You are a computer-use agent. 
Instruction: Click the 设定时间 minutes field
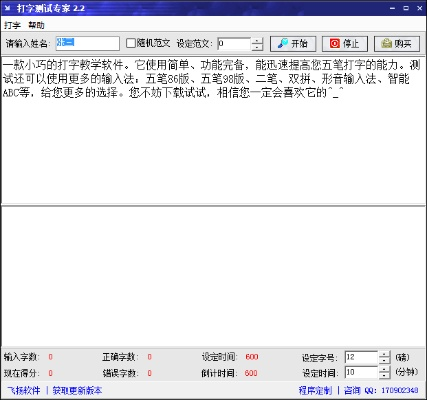(361, 372)
